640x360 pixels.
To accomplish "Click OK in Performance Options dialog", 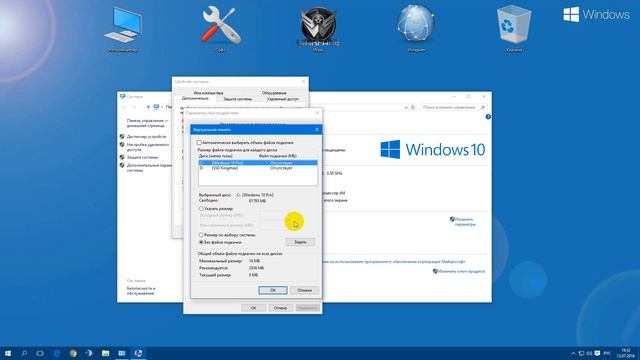I will pos(253,308).
